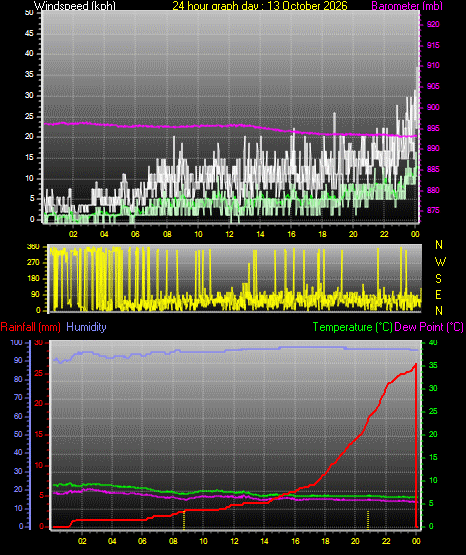Viewport: 466px width, 555px height.
Task: Click the "22" hour label under windspeed graph
Action: (x=384, y=234)
